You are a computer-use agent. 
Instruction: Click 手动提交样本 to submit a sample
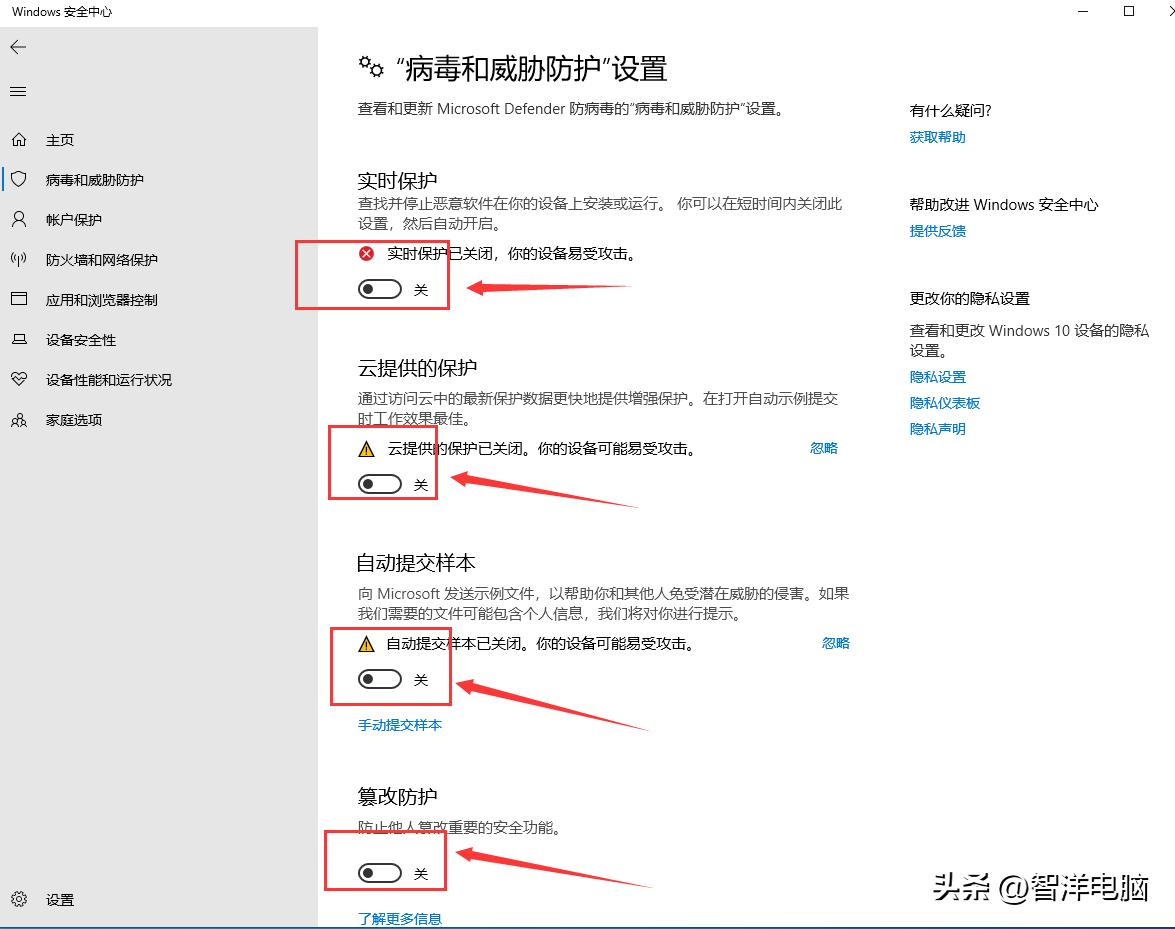pyautogui.click(x=398, y=724)
